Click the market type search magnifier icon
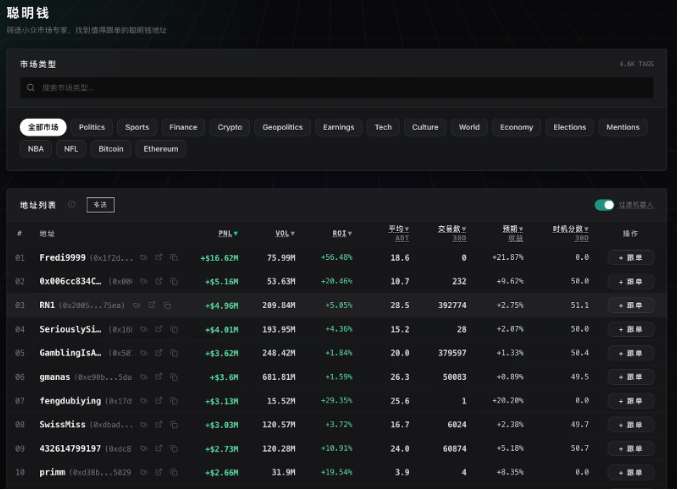Screen dimensions: 679x490 click(x=31, y=88)
